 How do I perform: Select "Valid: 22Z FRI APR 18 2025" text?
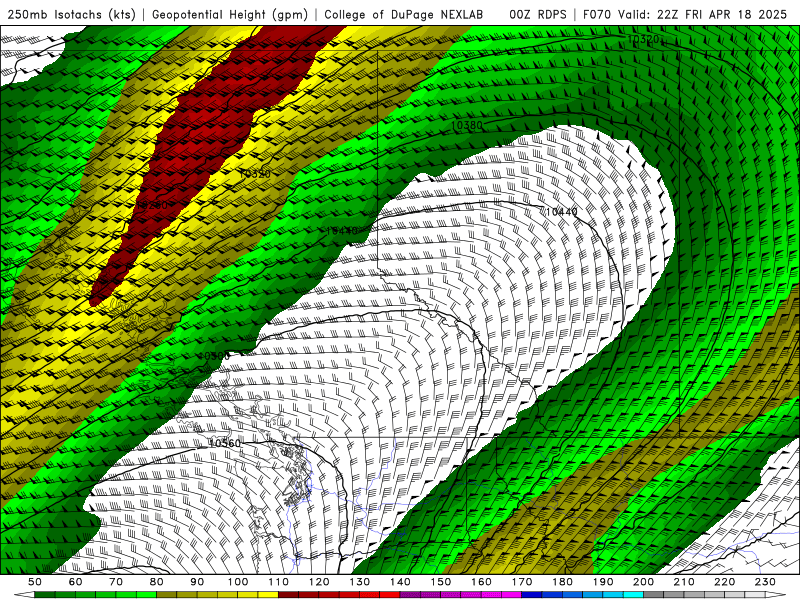point(703,15)
